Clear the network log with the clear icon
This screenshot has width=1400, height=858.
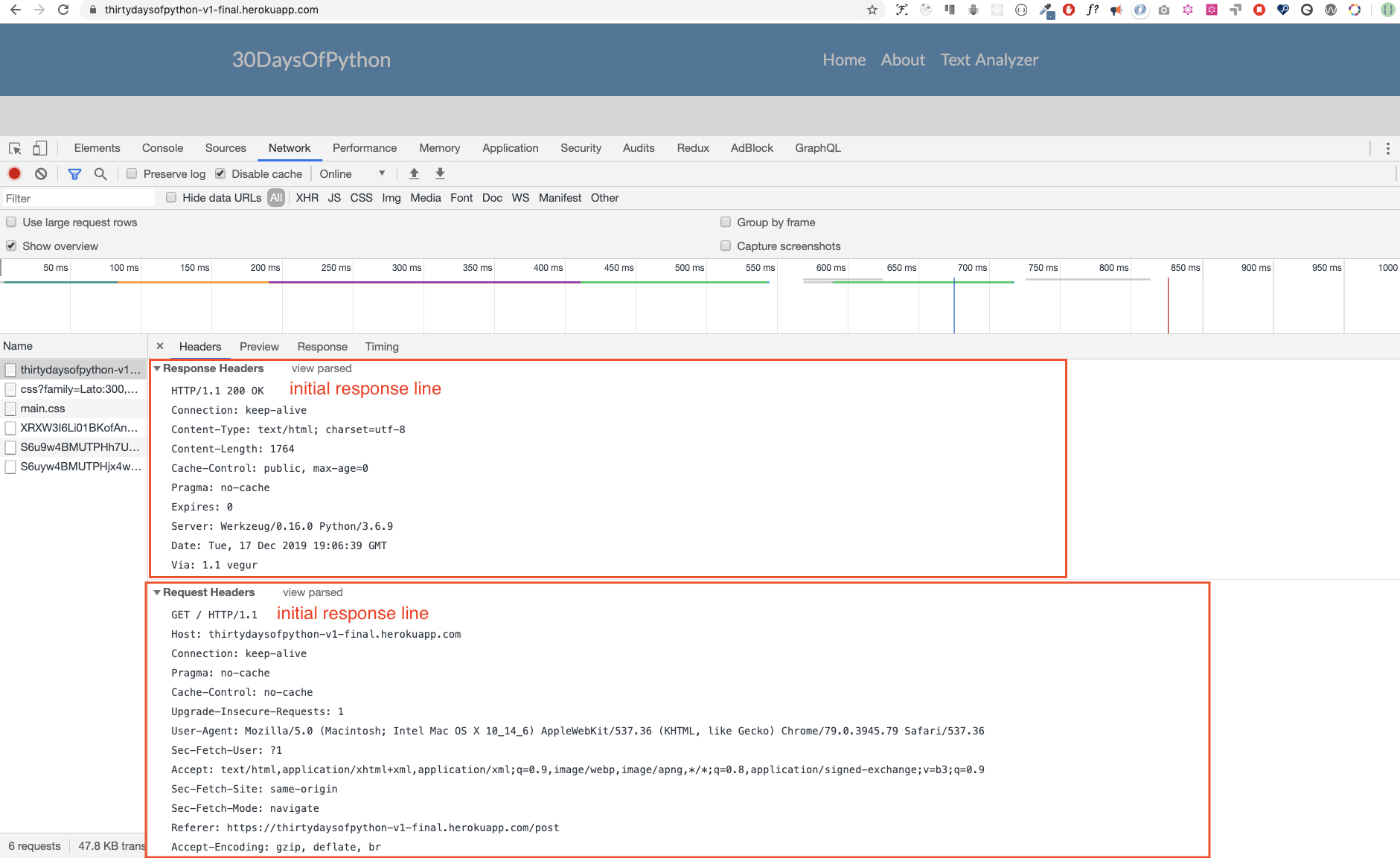pyautogui.click(x=41, y=173)
